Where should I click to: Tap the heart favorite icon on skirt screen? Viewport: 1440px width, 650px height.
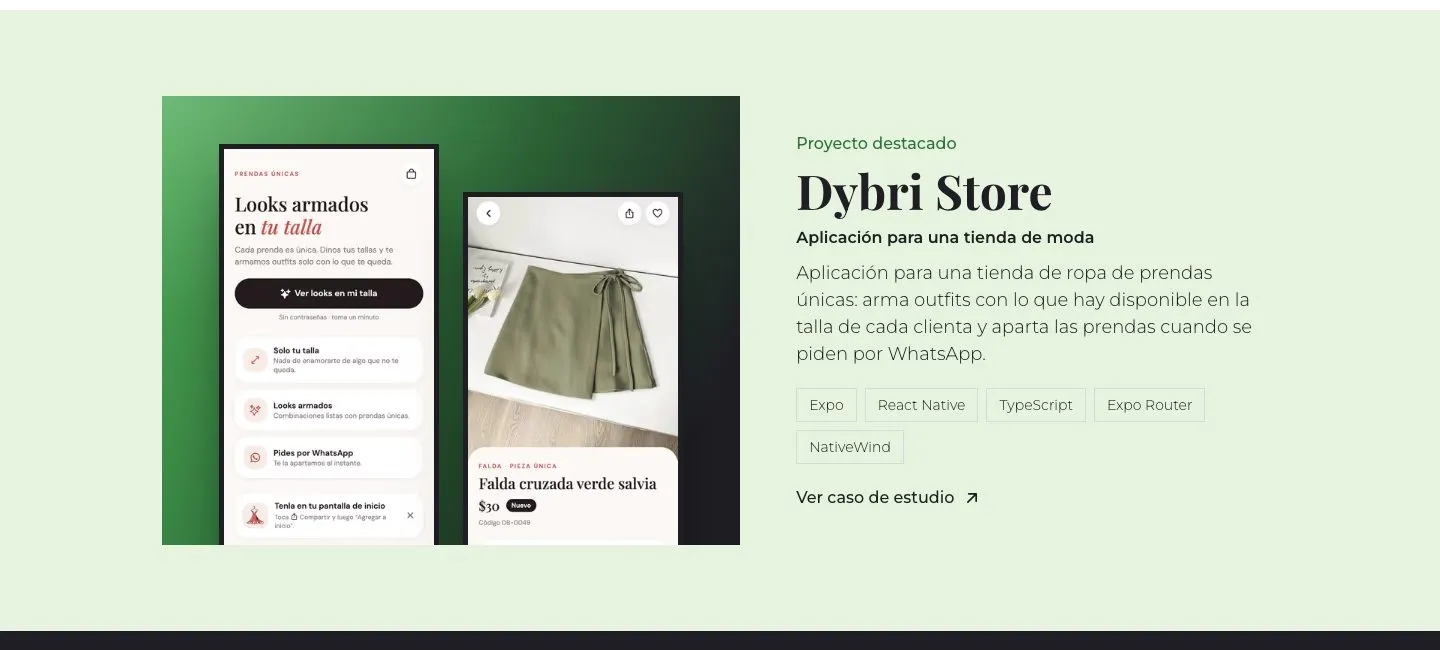point(657,213)
